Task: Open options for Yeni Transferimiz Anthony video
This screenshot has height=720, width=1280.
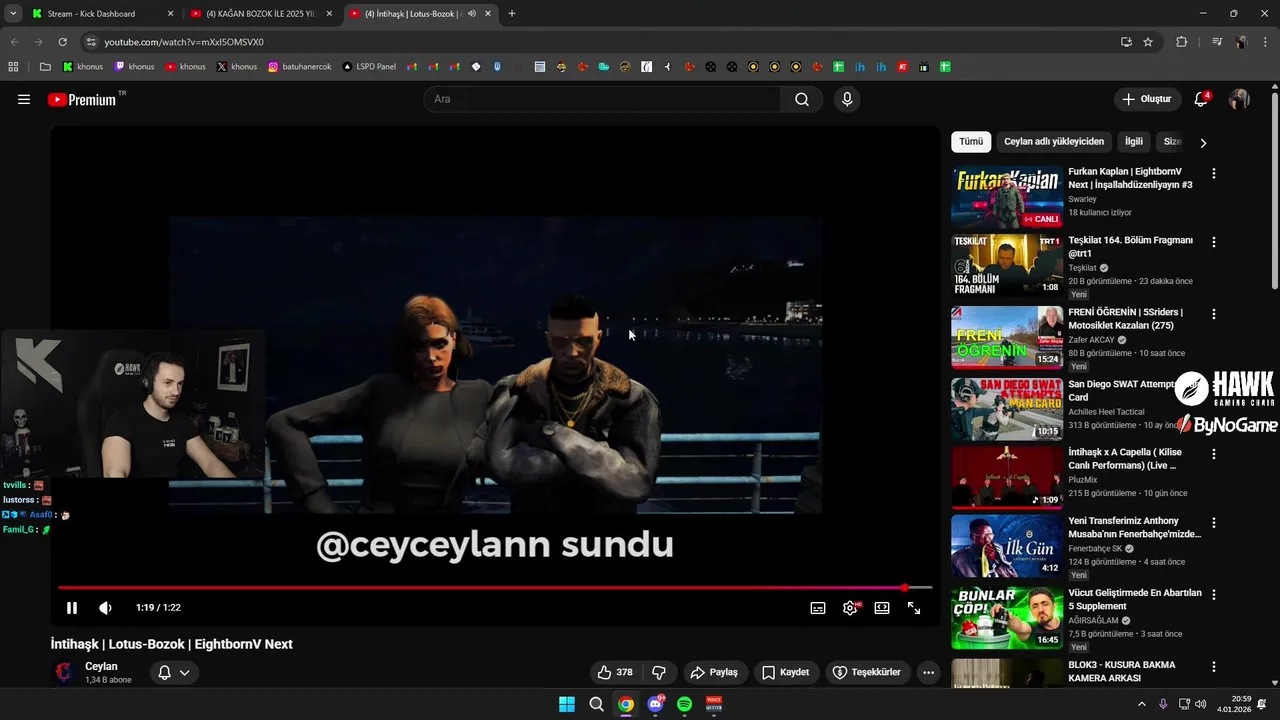Action: click(x=1214, y=523)
